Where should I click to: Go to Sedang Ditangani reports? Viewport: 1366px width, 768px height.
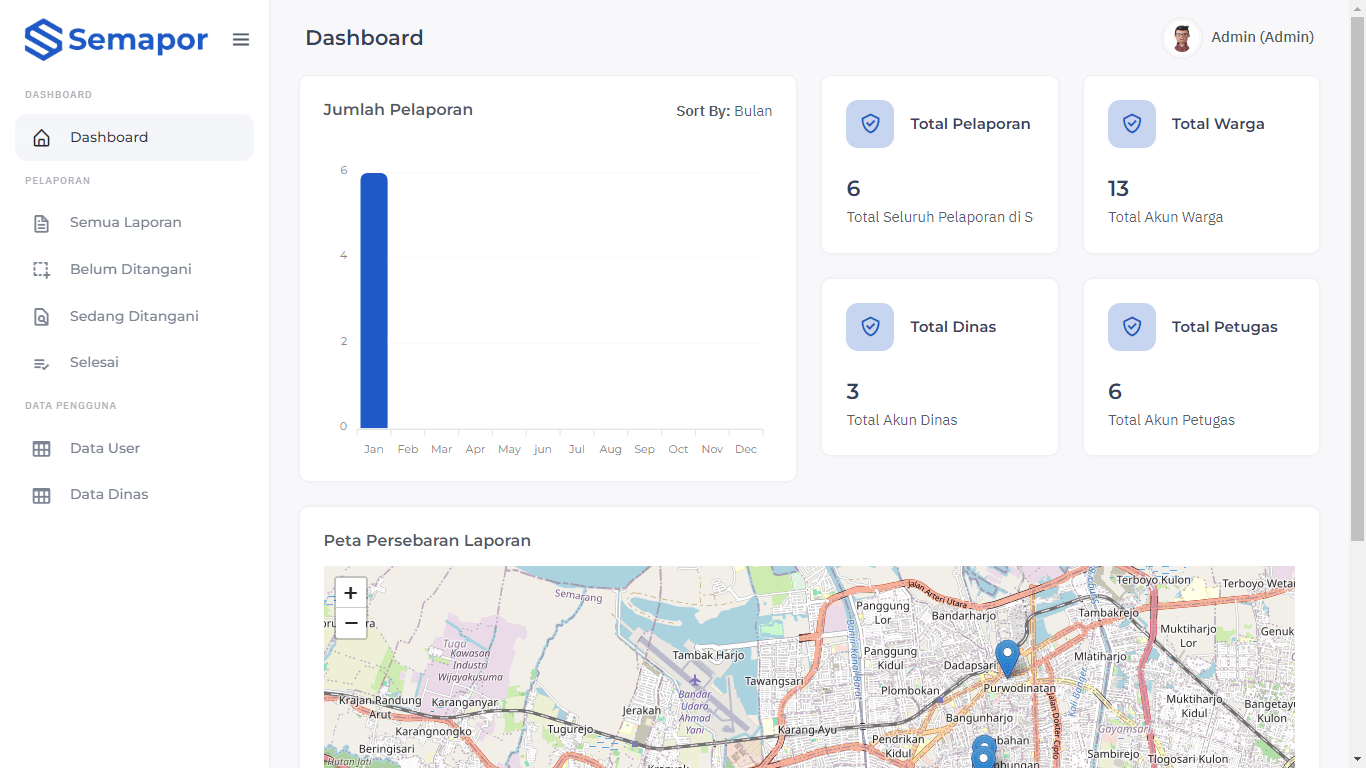[x=134, y=316]
